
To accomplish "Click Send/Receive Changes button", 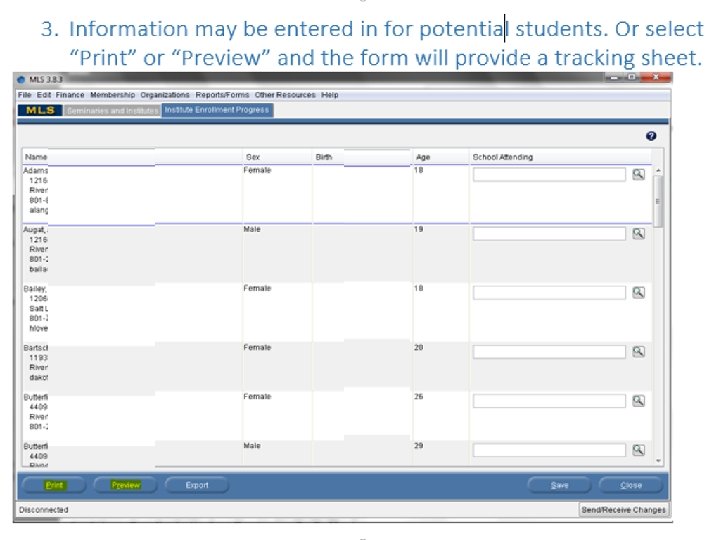I will pos(623,510).
